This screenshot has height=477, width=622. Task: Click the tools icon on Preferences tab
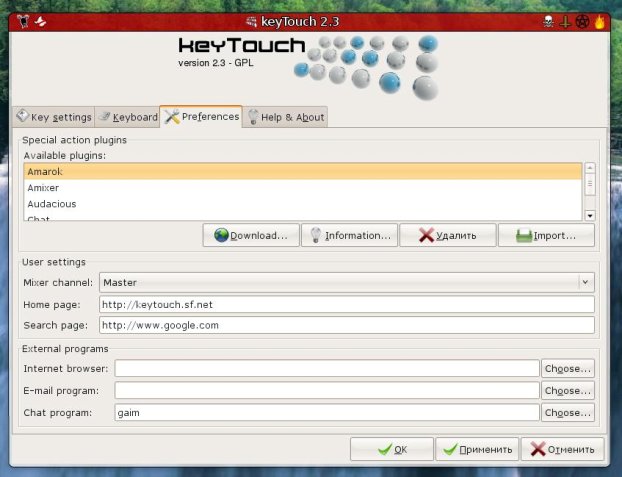172,116
